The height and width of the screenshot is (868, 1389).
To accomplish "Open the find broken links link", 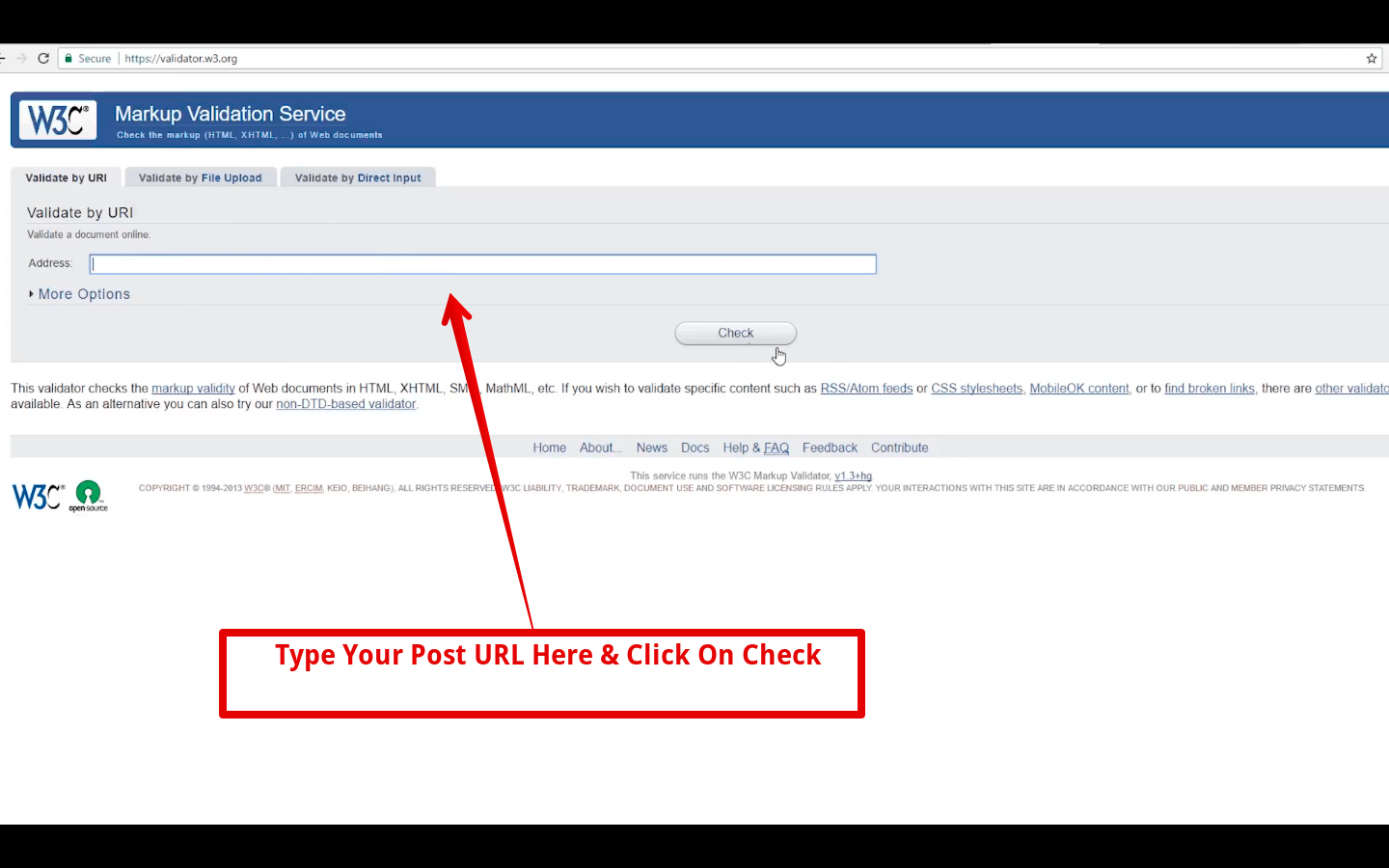I will pos(1210,389).
